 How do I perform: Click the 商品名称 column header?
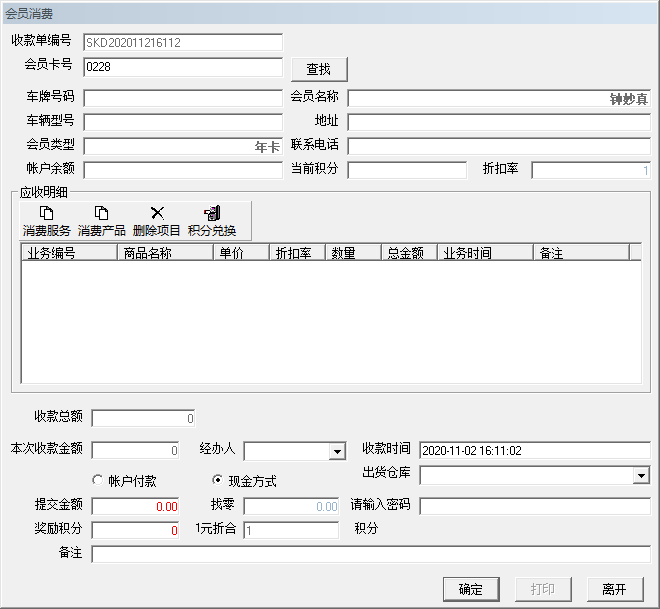pyautogui.click(x=165, y=253)
